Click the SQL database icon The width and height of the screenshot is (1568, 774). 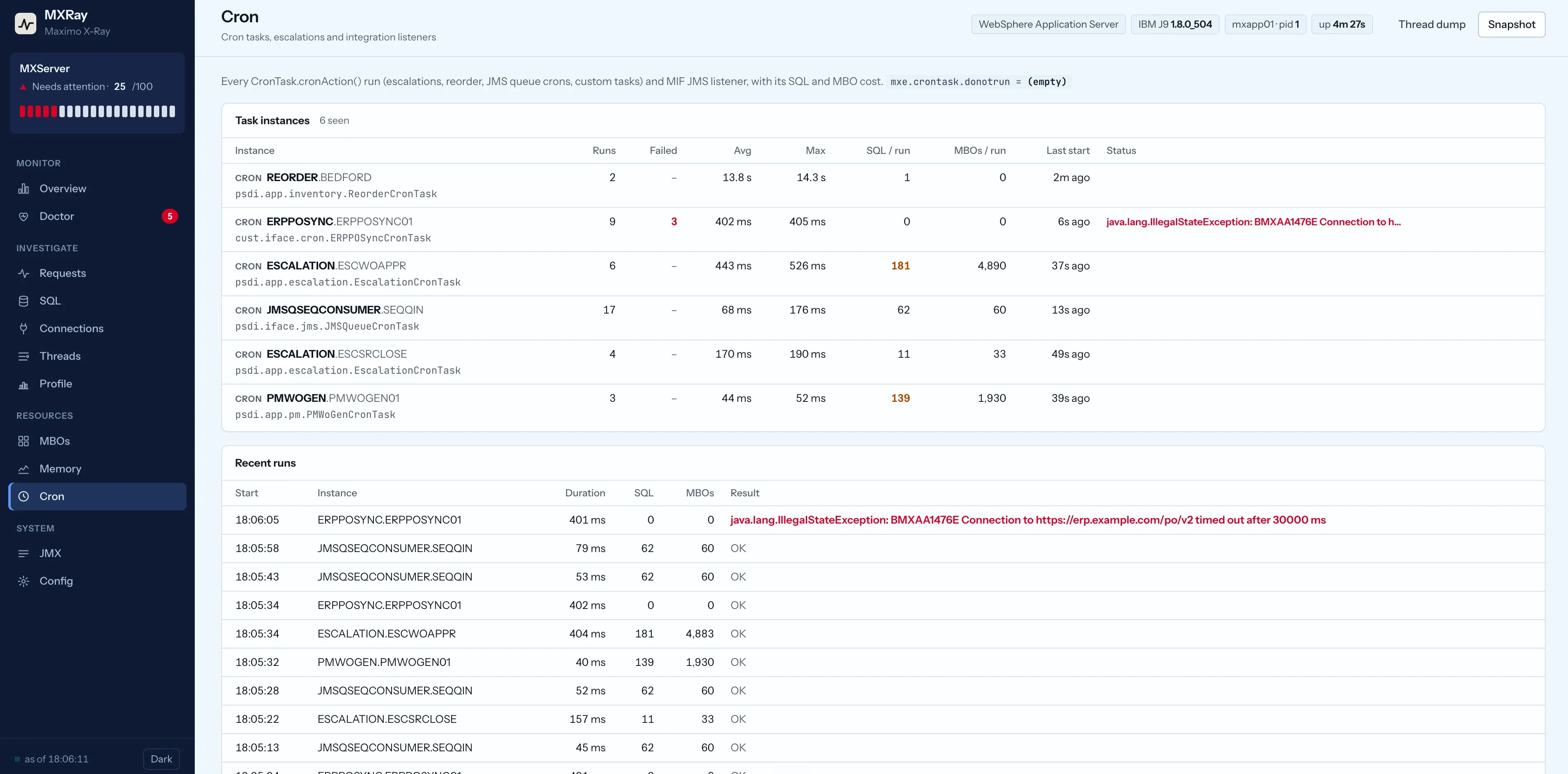(x=24, y=301)
